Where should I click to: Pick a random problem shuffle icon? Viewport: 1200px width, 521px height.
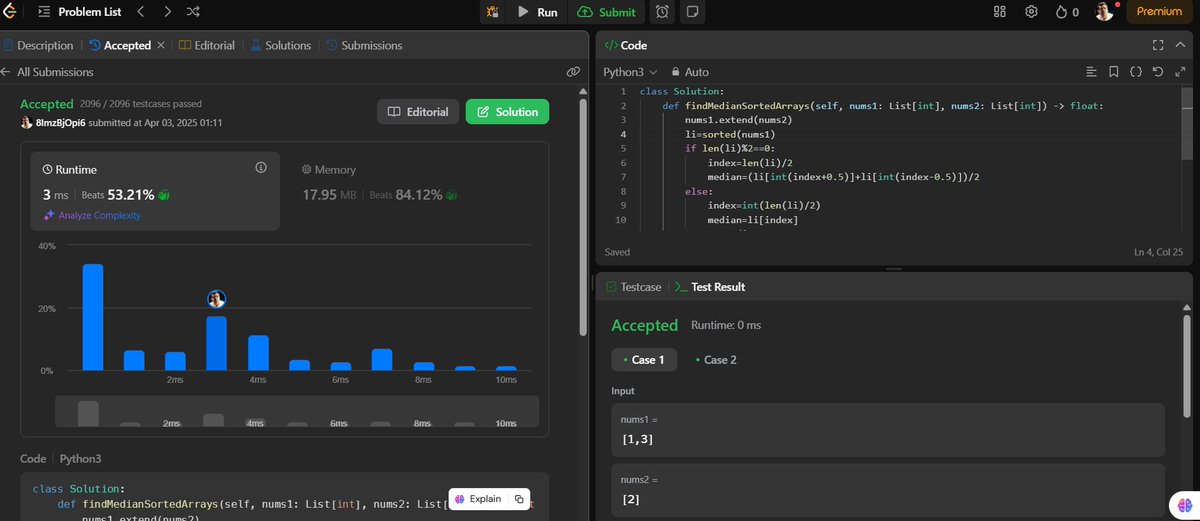coord(193,12)
